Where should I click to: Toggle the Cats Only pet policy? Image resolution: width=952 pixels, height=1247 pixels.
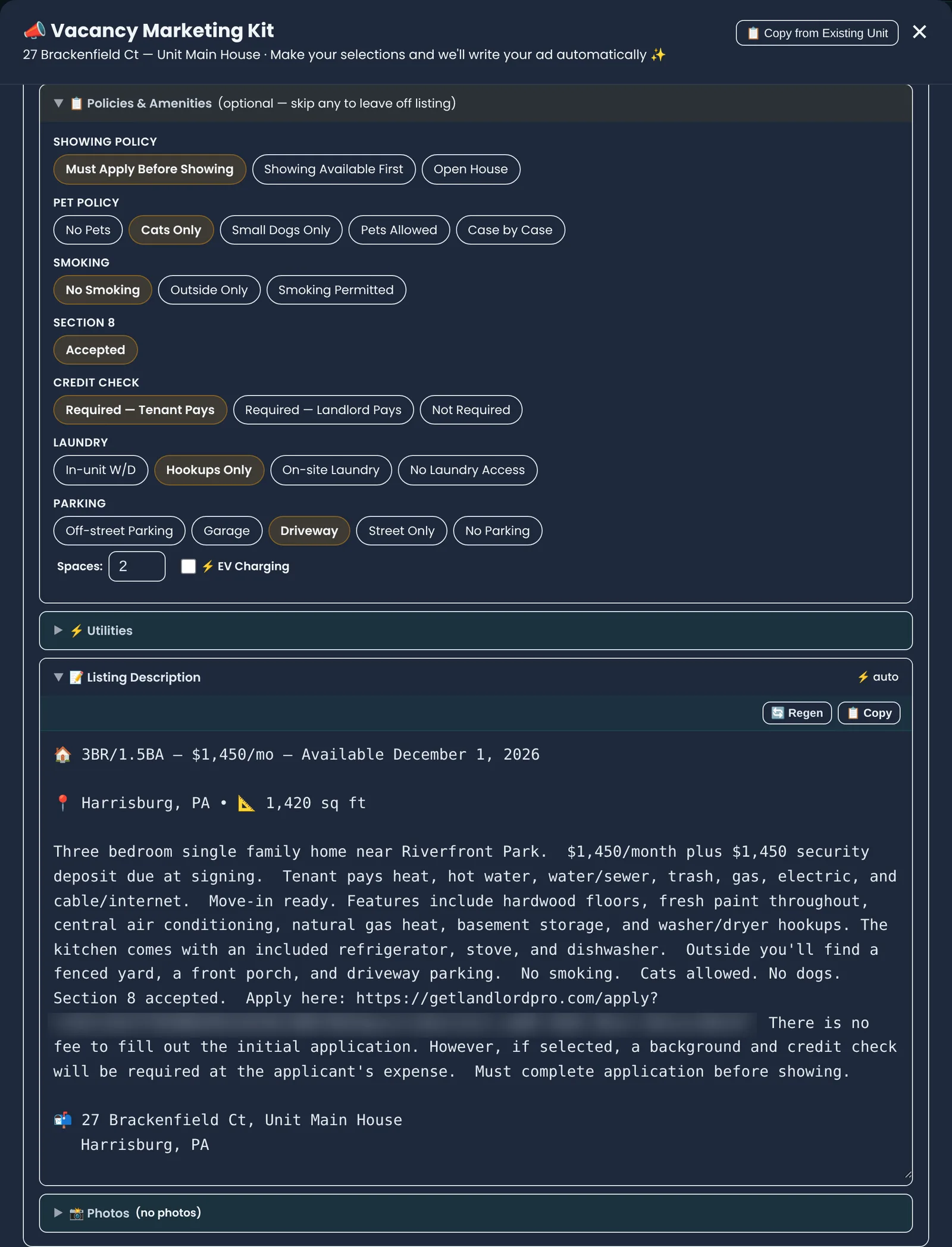pyautogui.click(x=171, y=230)
